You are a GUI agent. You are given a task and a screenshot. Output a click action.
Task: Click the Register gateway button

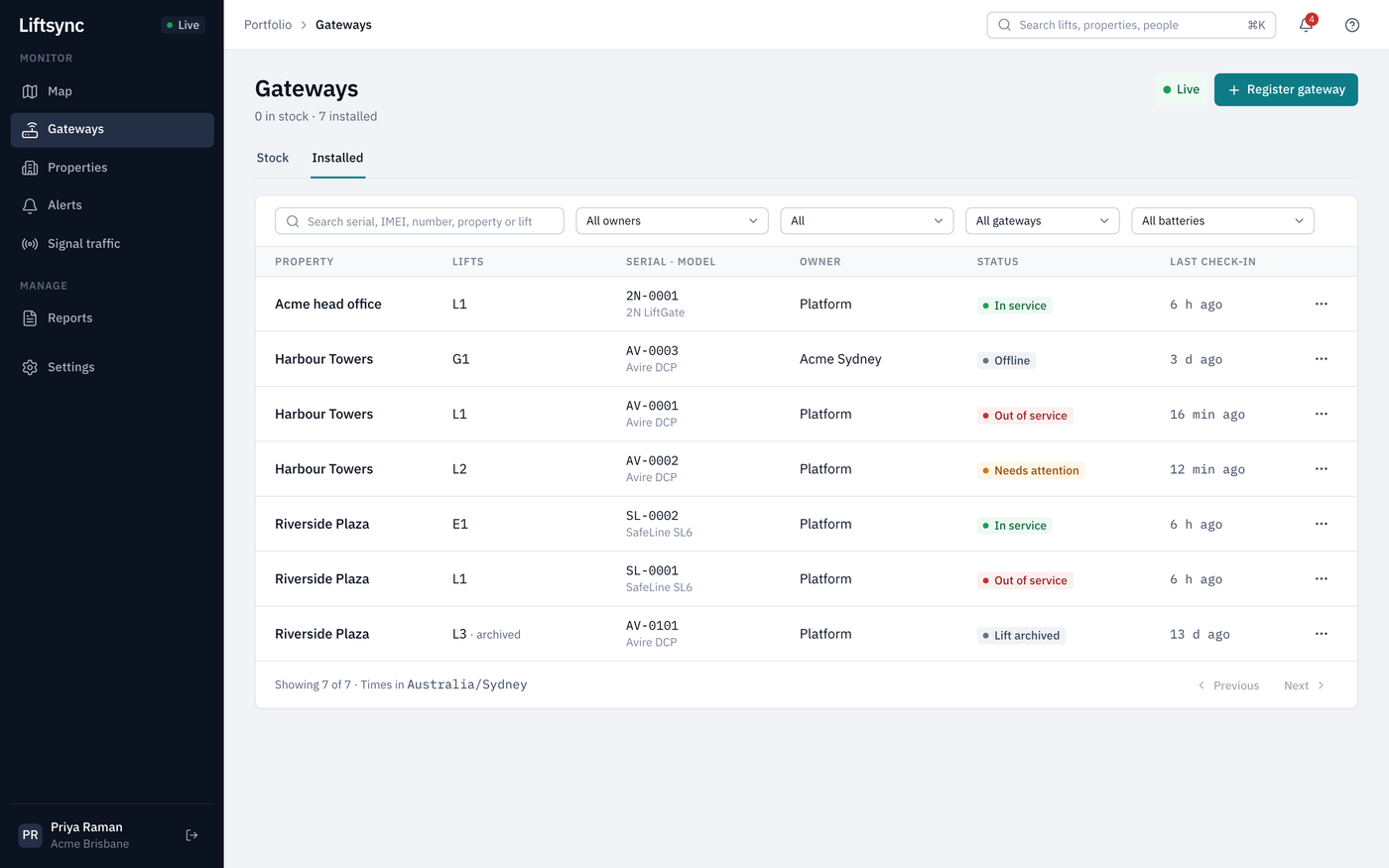coord(1286,89)
